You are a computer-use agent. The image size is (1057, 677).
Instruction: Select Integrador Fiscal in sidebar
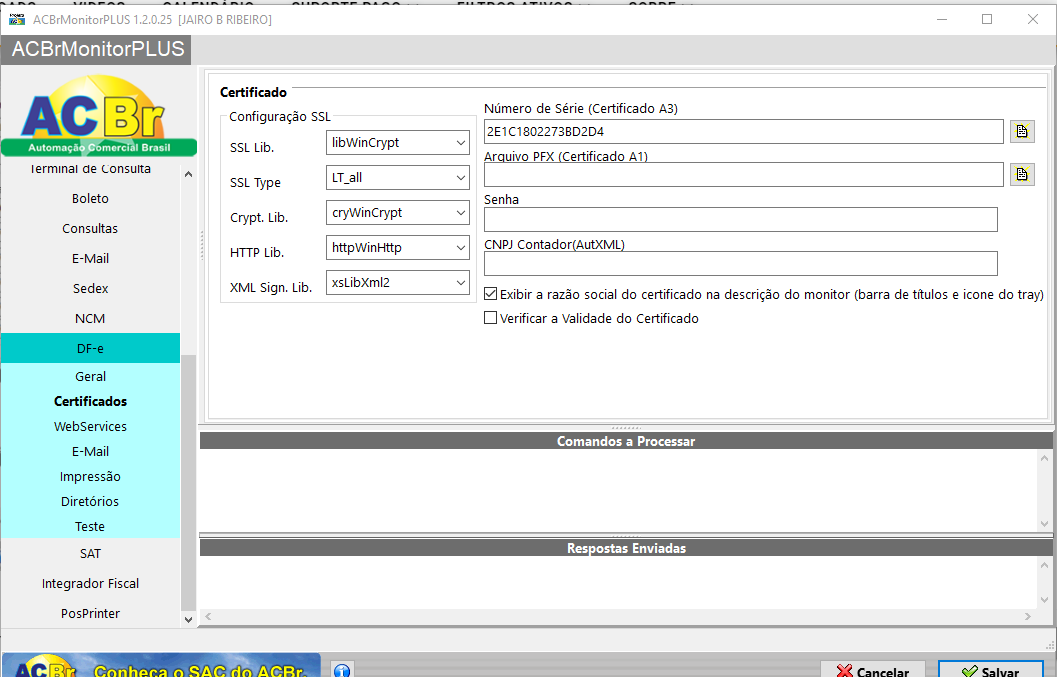[90, 583]
